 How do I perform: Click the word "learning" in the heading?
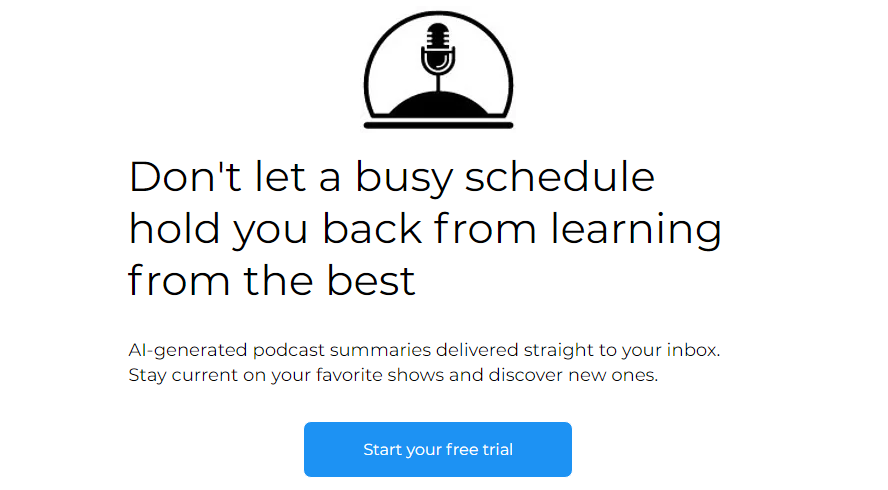636,231
